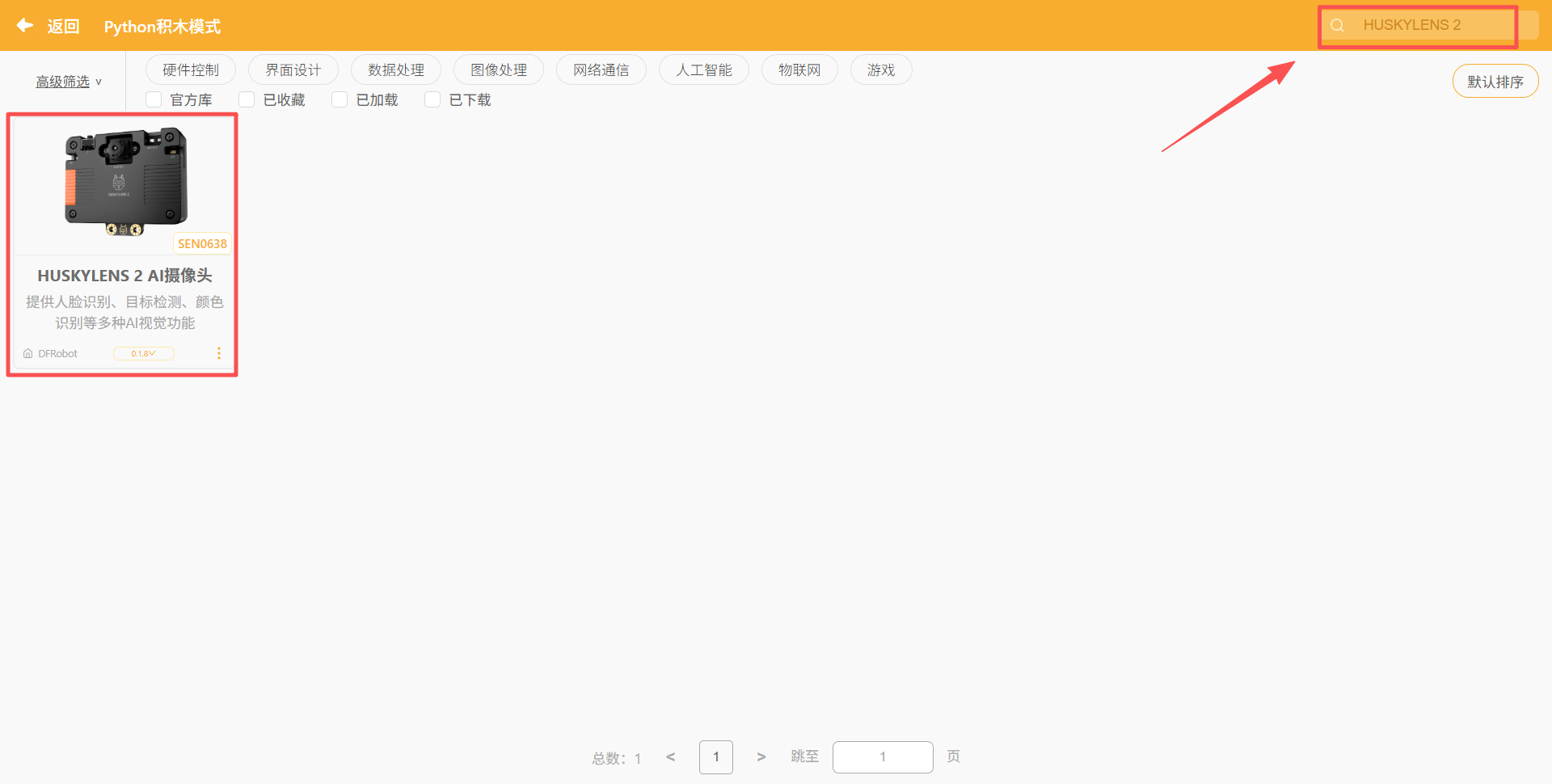1552x784 pixels.
Task: Click the 默认排序 sort button
Action: pos(1495,81)
